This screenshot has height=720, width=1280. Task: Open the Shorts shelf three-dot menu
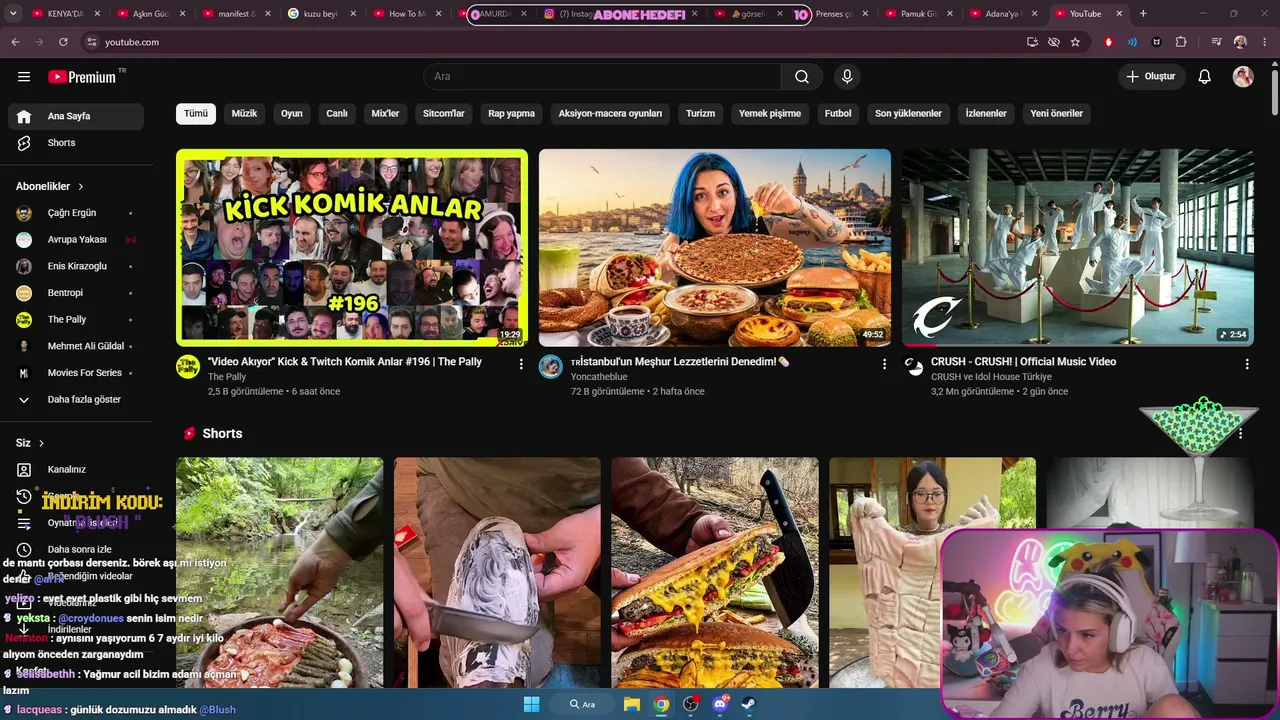[1241, 433]
